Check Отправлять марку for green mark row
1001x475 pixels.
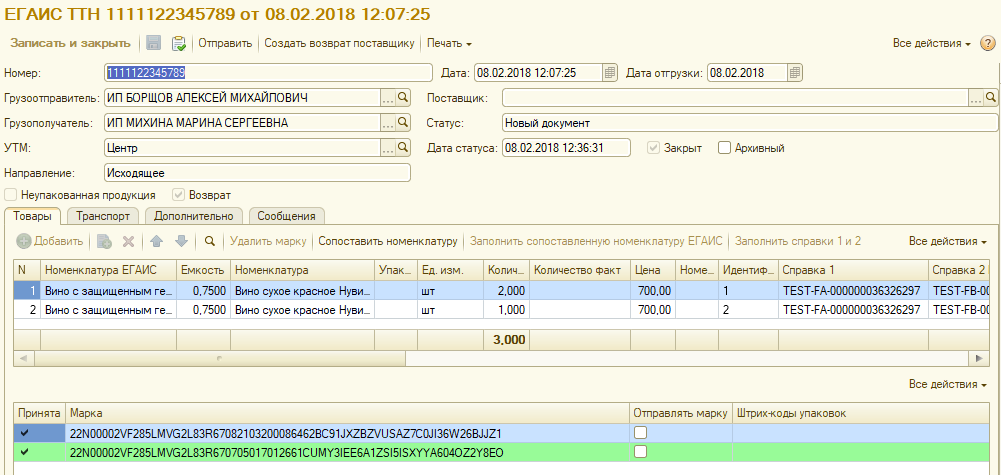(x=640, y=452)
